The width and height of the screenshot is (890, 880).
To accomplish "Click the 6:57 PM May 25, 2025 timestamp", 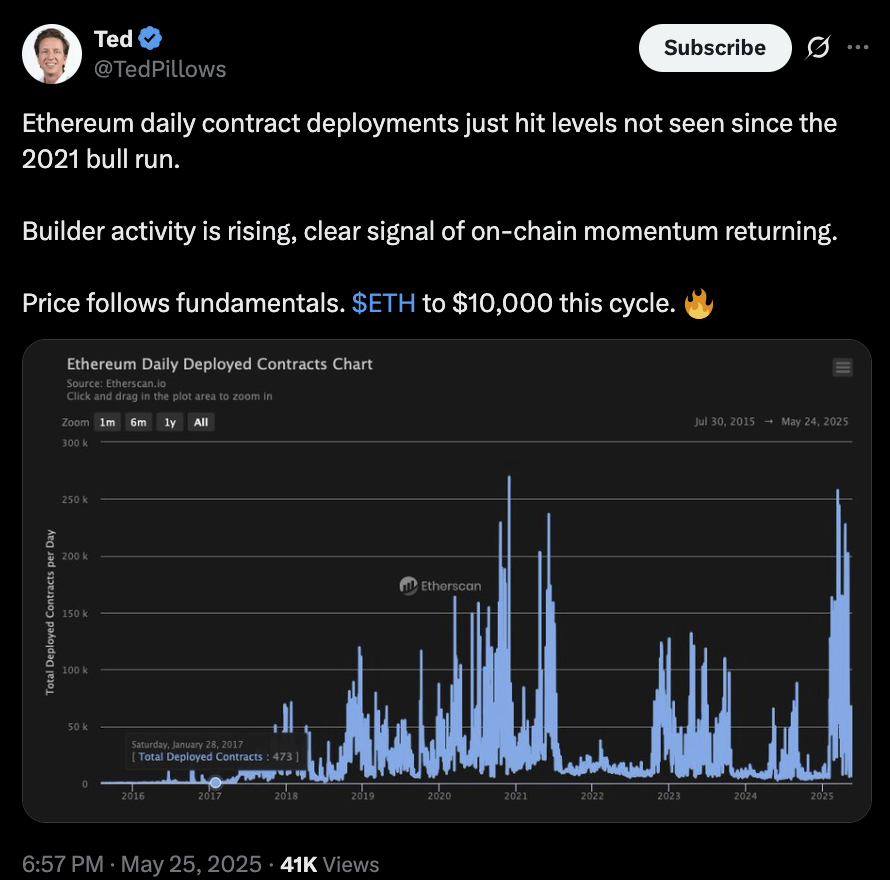I will point(142,864).
